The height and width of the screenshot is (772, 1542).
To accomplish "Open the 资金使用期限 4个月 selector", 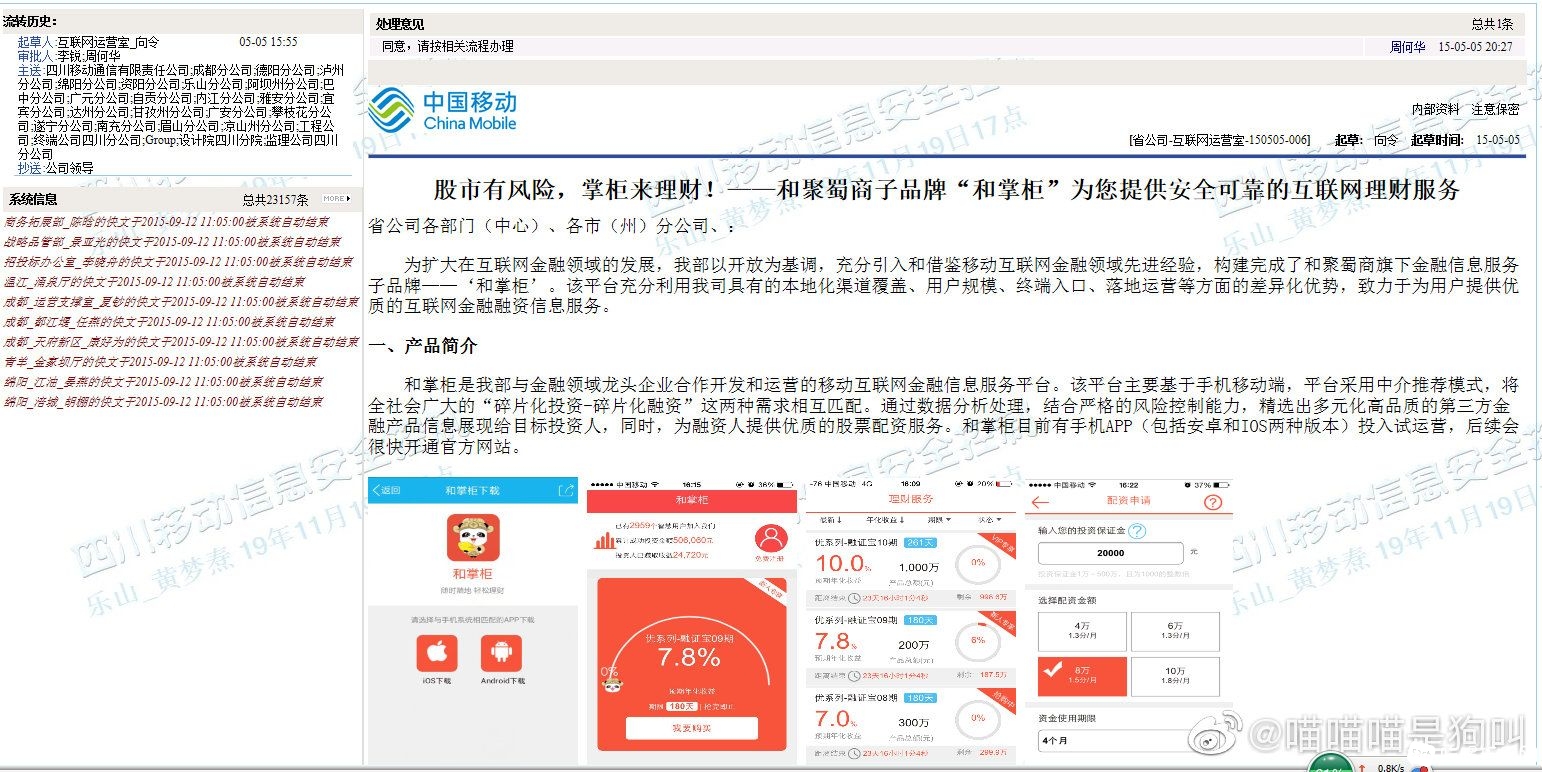I will [1128, 742].
